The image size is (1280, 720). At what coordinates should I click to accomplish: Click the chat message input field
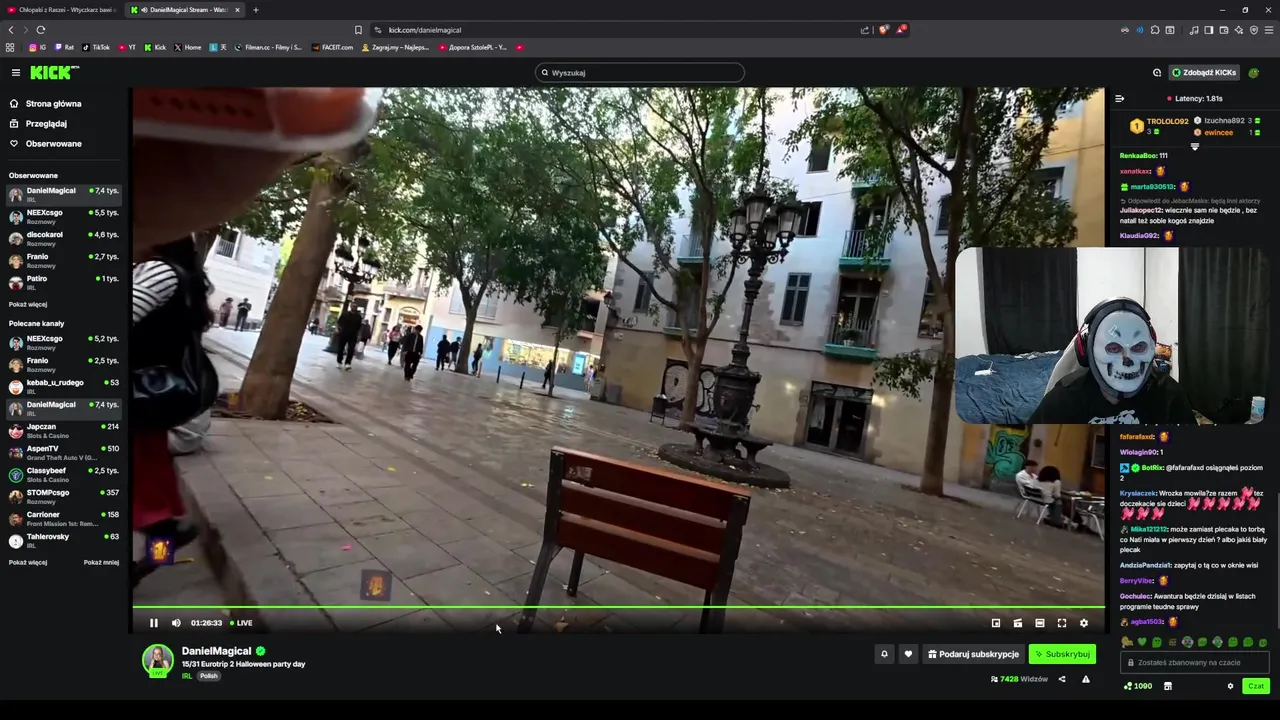(1195, 662)
